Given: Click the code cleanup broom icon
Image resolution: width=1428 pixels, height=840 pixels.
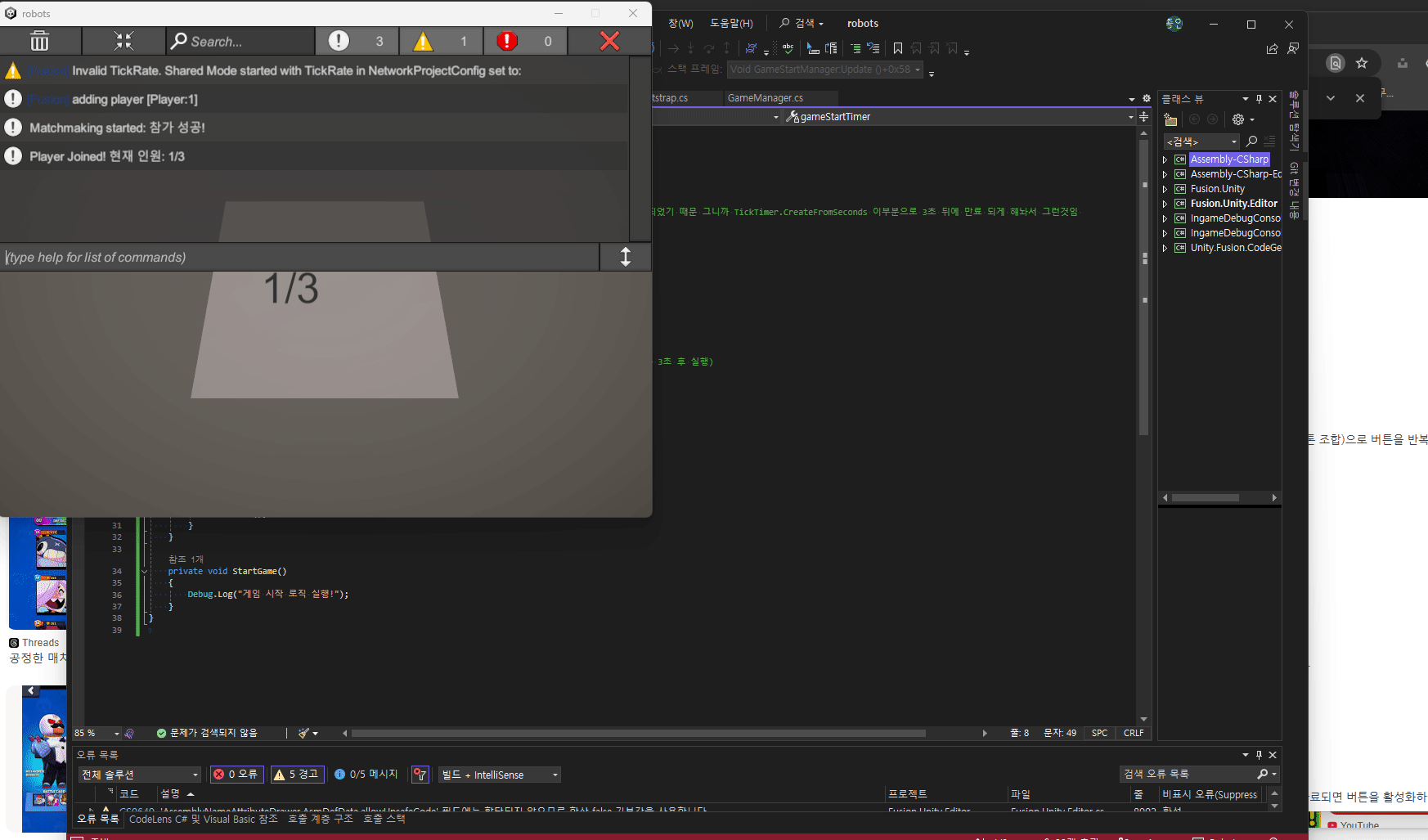Looking at the screenshot, I should (x=303, y=733).
